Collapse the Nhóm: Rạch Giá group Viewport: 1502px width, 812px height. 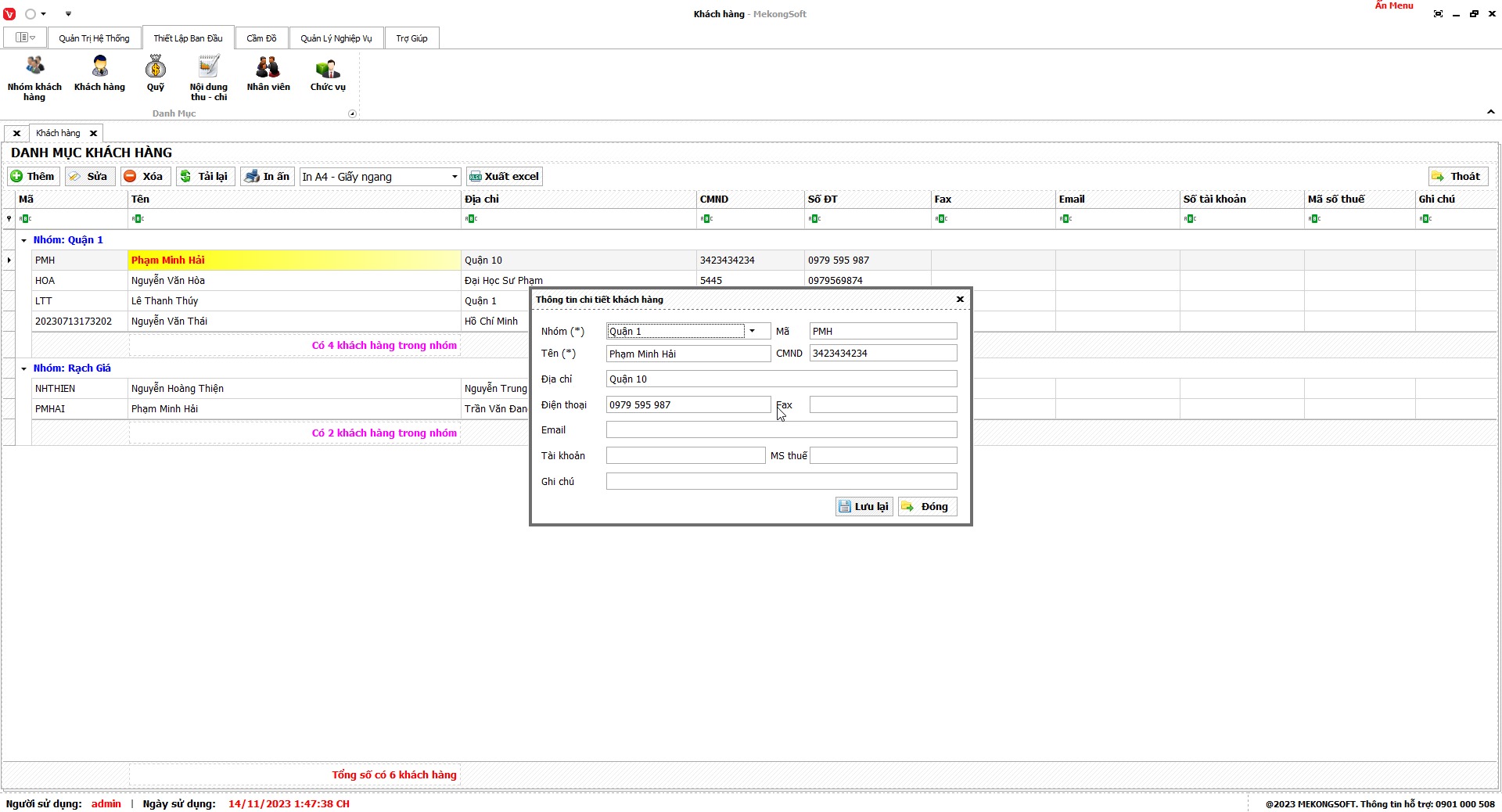pos(23,368)
